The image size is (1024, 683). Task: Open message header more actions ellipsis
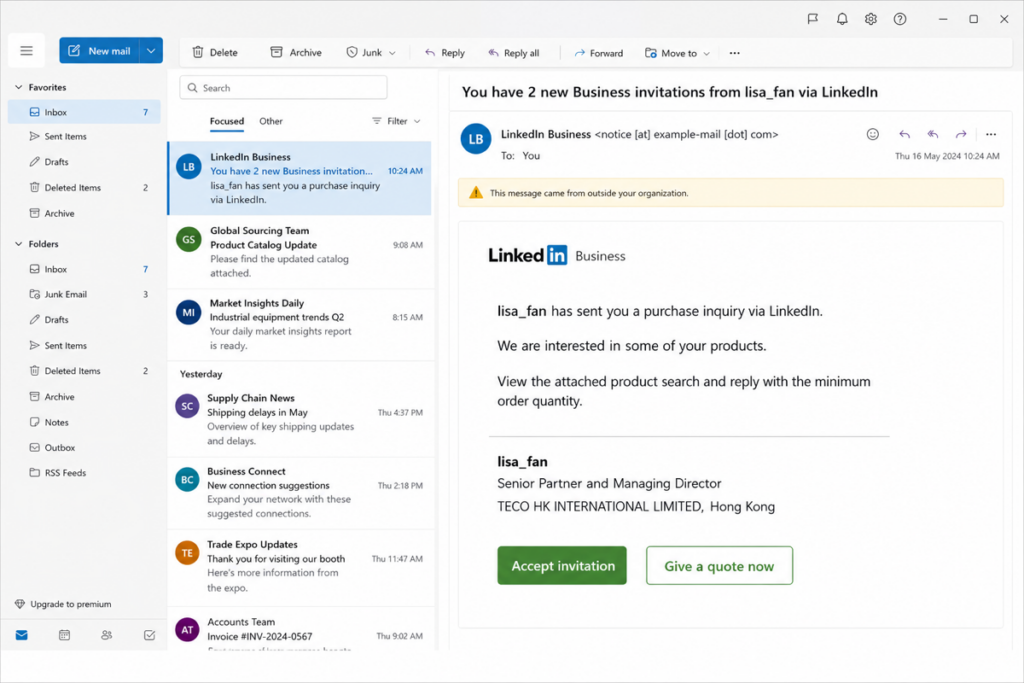point(991,135)
